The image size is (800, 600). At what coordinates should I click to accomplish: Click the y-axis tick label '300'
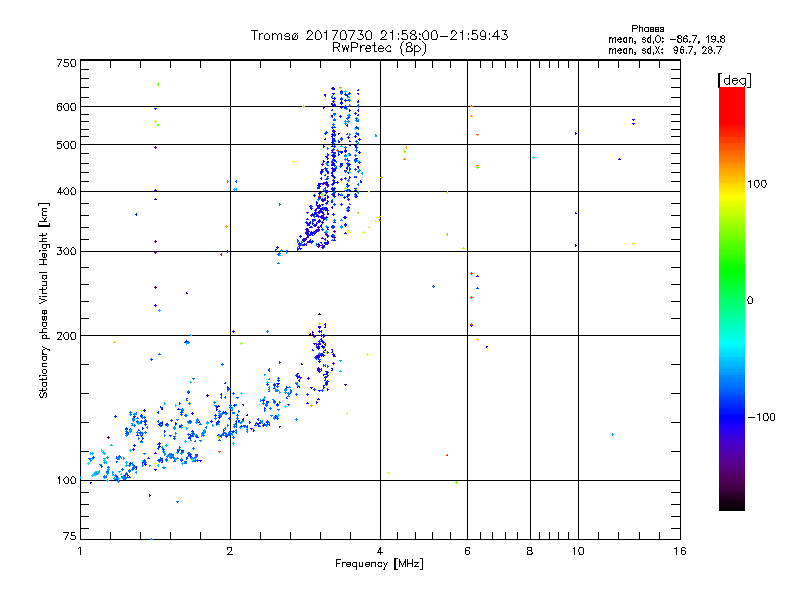66,251
